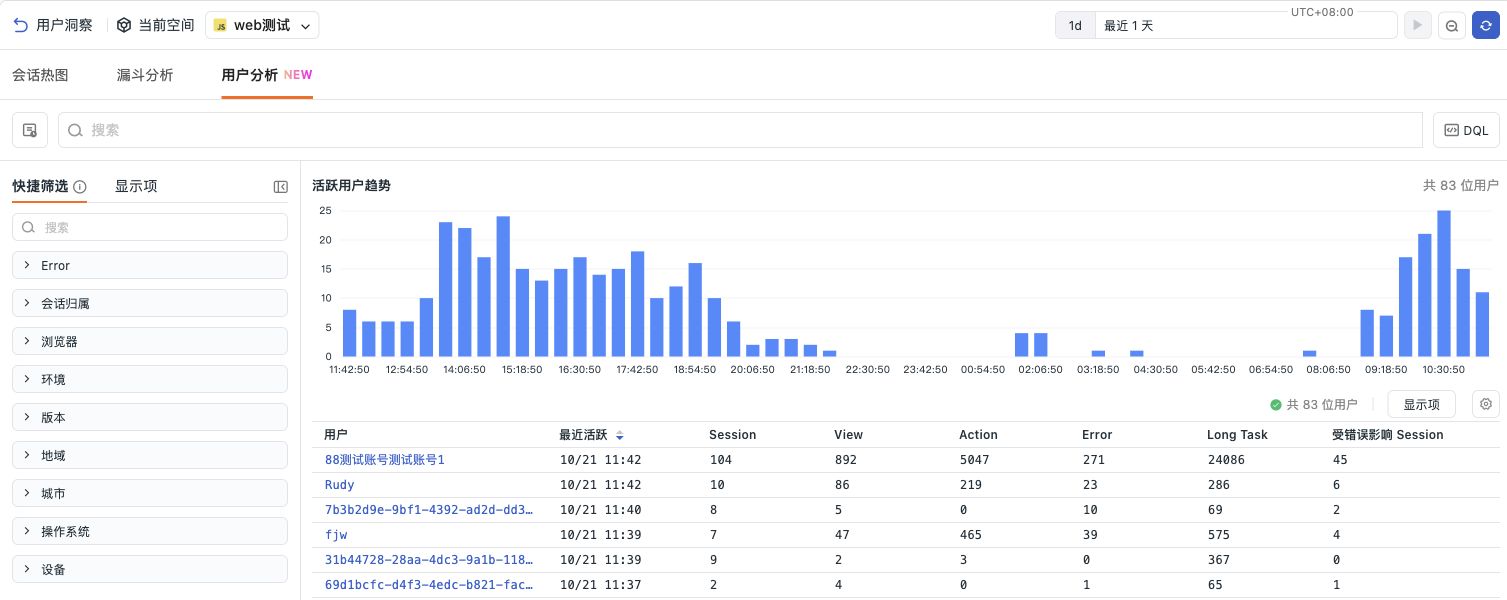1507x600 pixels.
Task: Open user 69d1bcfc-d4f3-4edc-b821-fac…
Action: click(429, 585)
